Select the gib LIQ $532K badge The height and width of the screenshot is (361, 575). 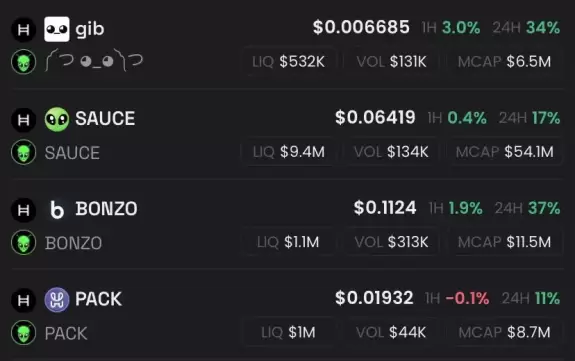[289, 62]
